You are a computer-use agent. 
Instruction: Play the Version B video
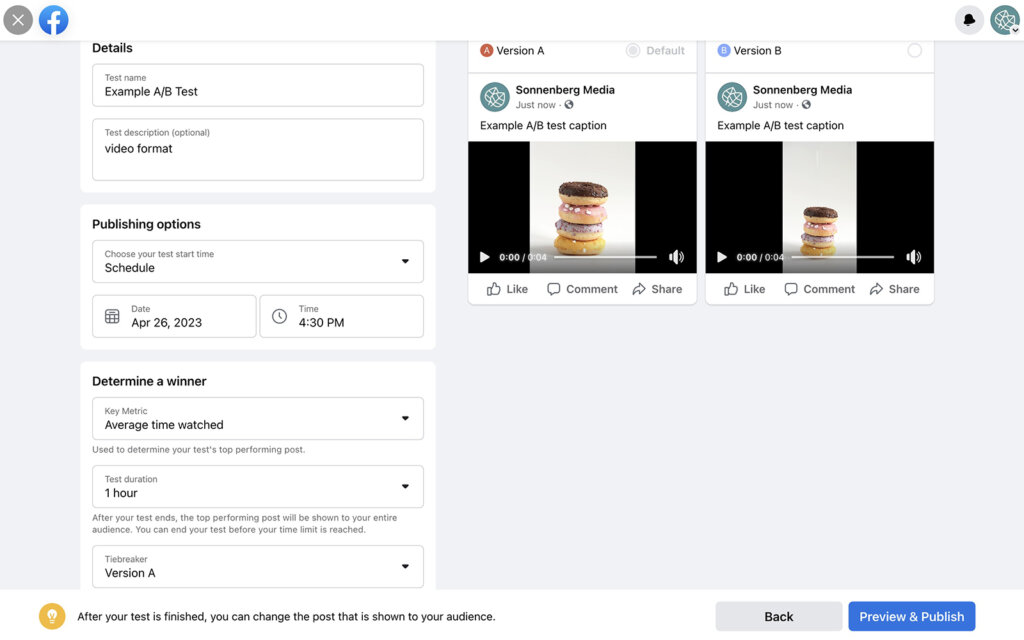click(x=722, y=257)
